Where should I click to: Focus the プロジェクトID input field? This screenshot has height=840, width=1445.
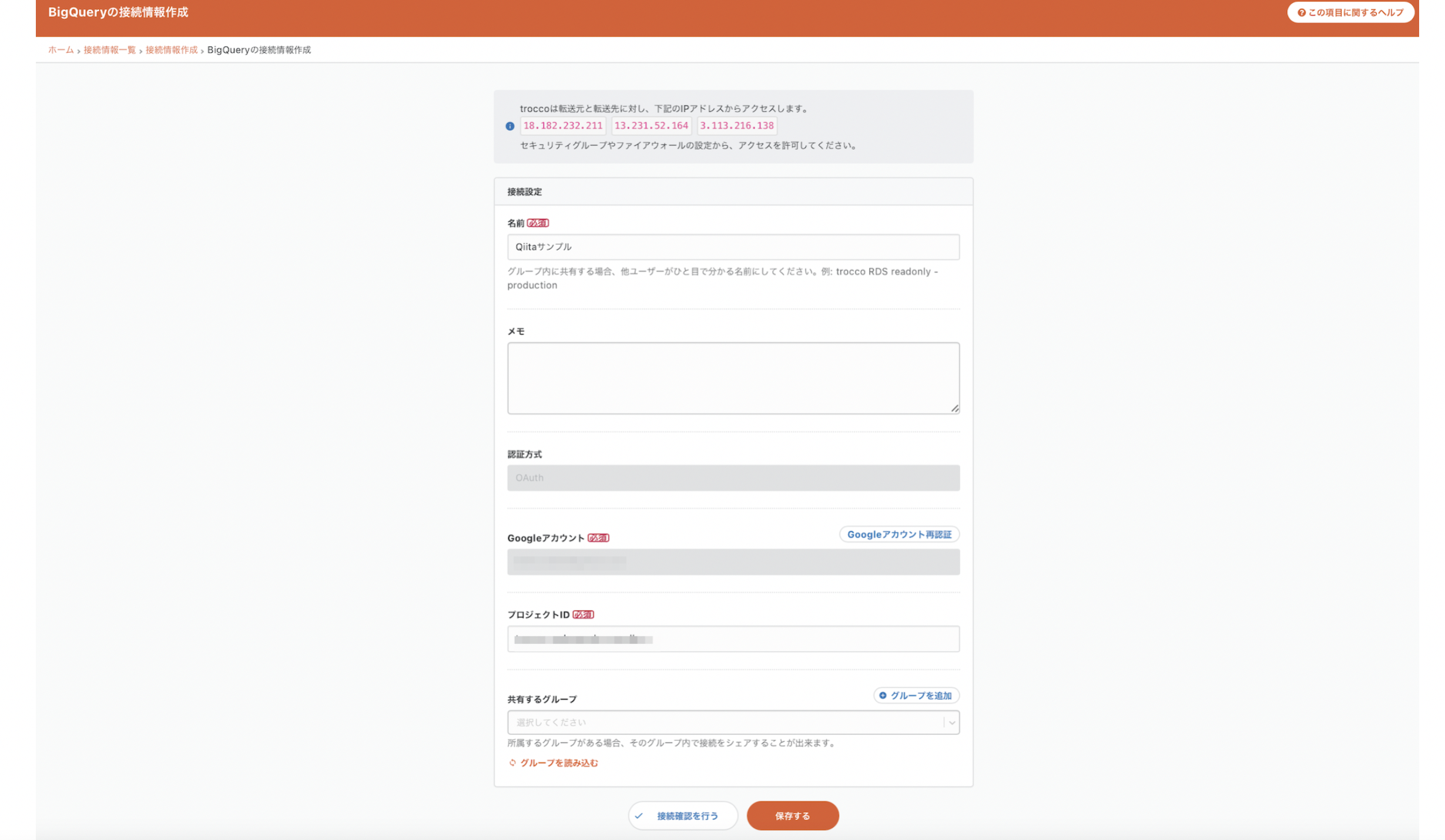pyautogui.click(x=733, y=639)
